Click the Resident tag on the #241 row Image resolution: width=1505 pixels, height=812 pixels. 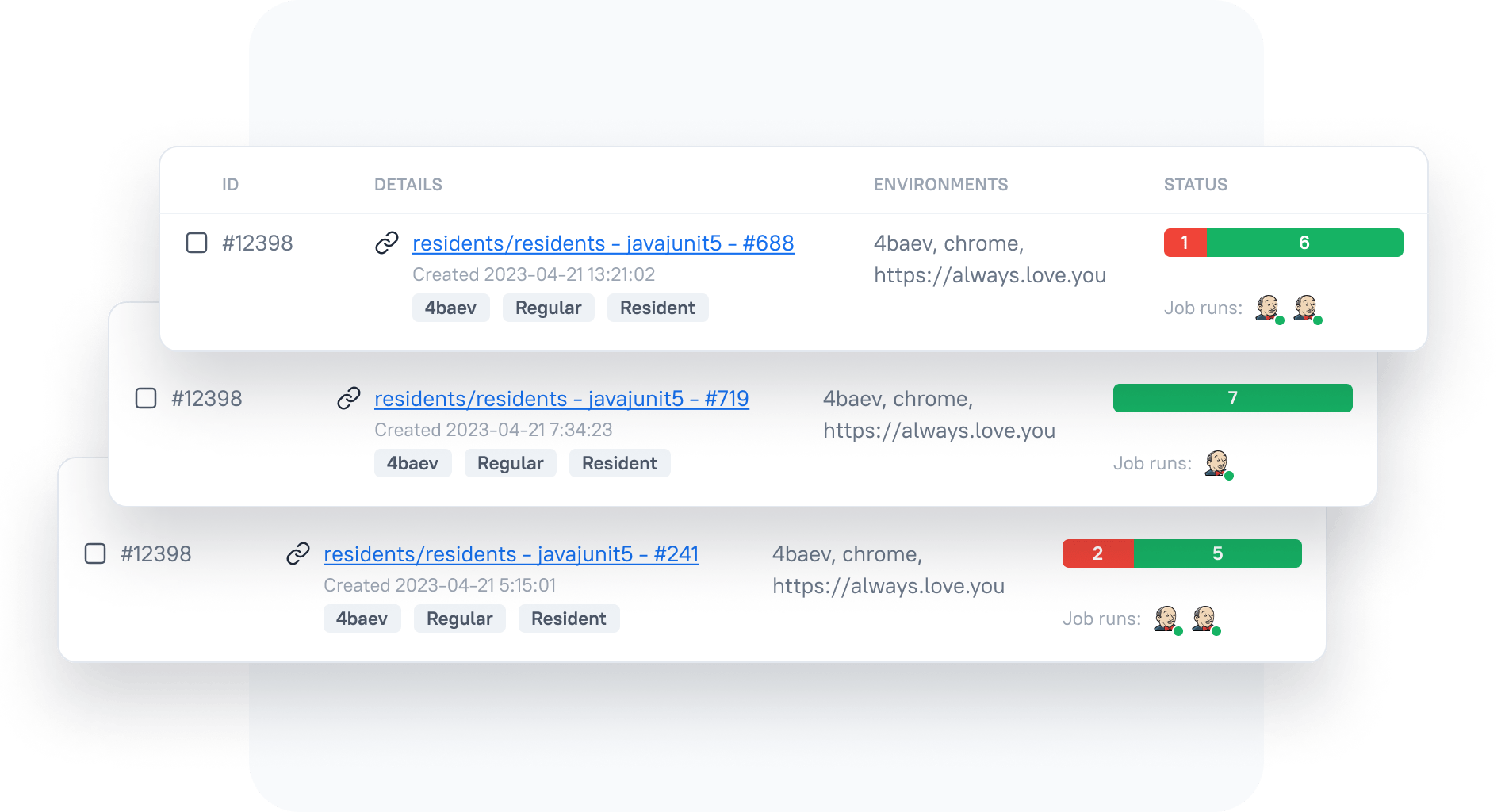tap(569, 619)
